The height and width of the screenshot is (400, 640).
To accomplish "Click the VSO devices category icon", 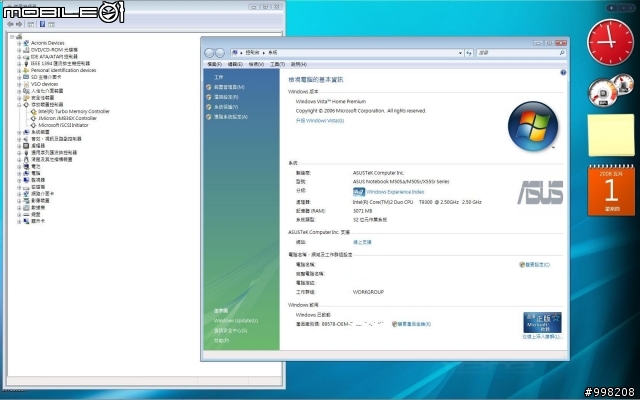I will click(26, 84).
